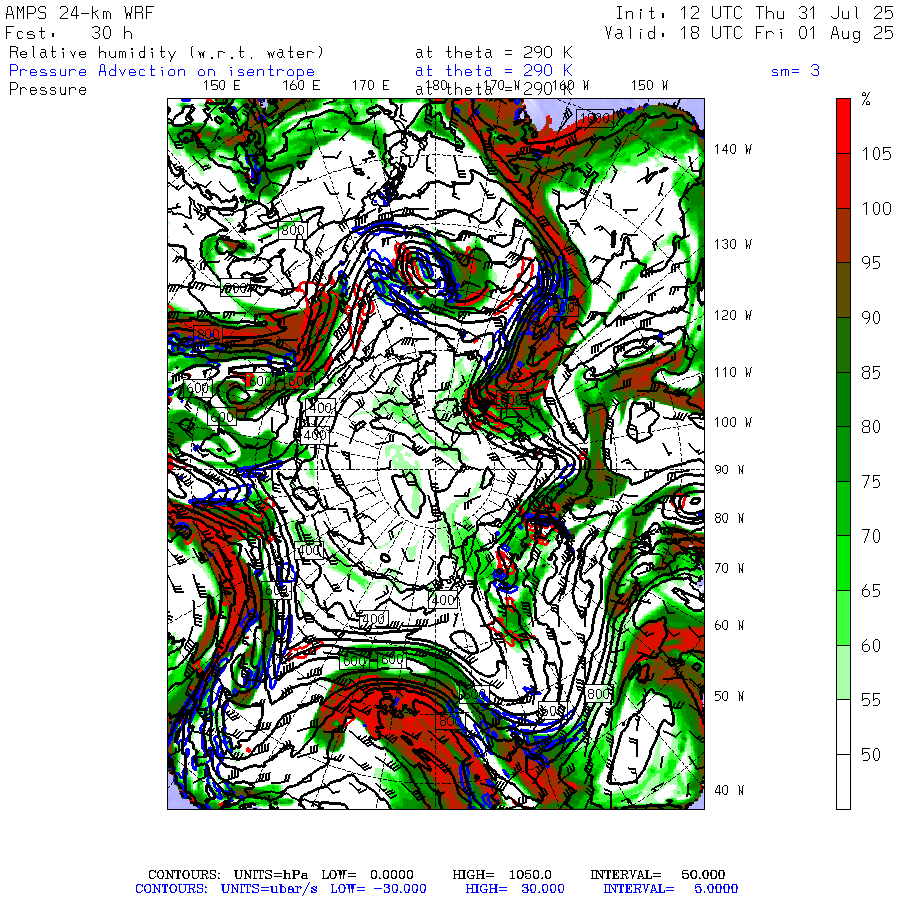Click the '55' color bar value
Image resolution: width=900 pixels, height=900 pixels.
[x=871, y=700]
